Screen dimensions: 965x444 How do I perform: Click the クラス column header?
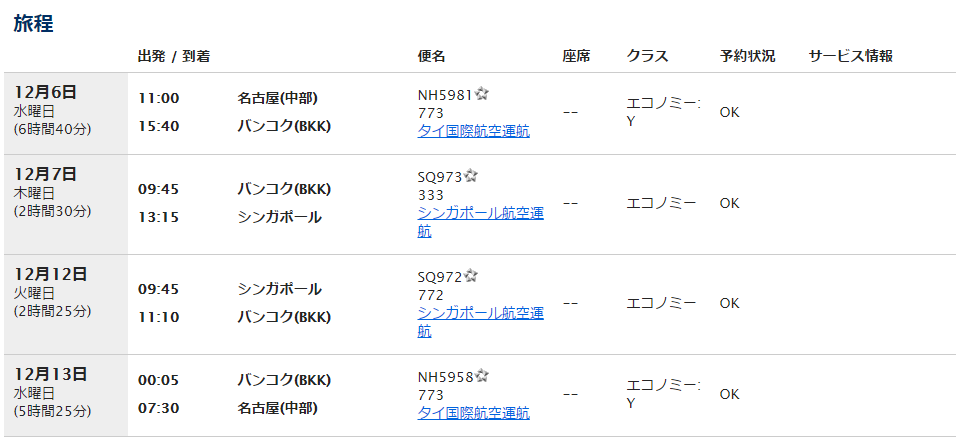pos(647,56)
